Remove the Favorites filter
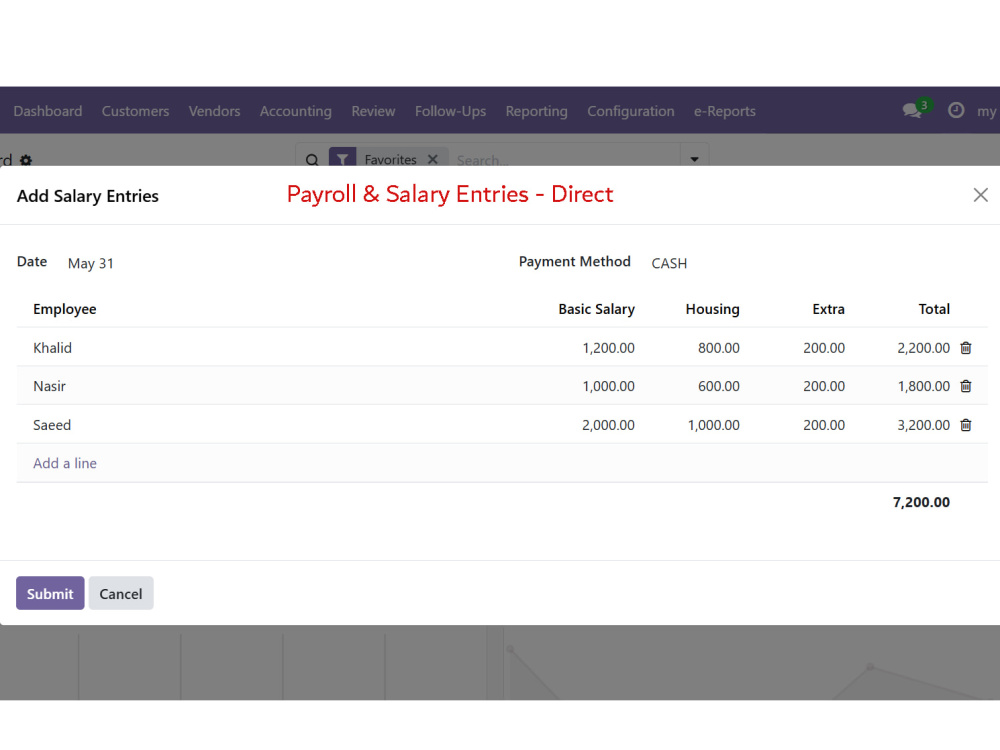This screenshot has height=750, width=1000. coord(432,159)
